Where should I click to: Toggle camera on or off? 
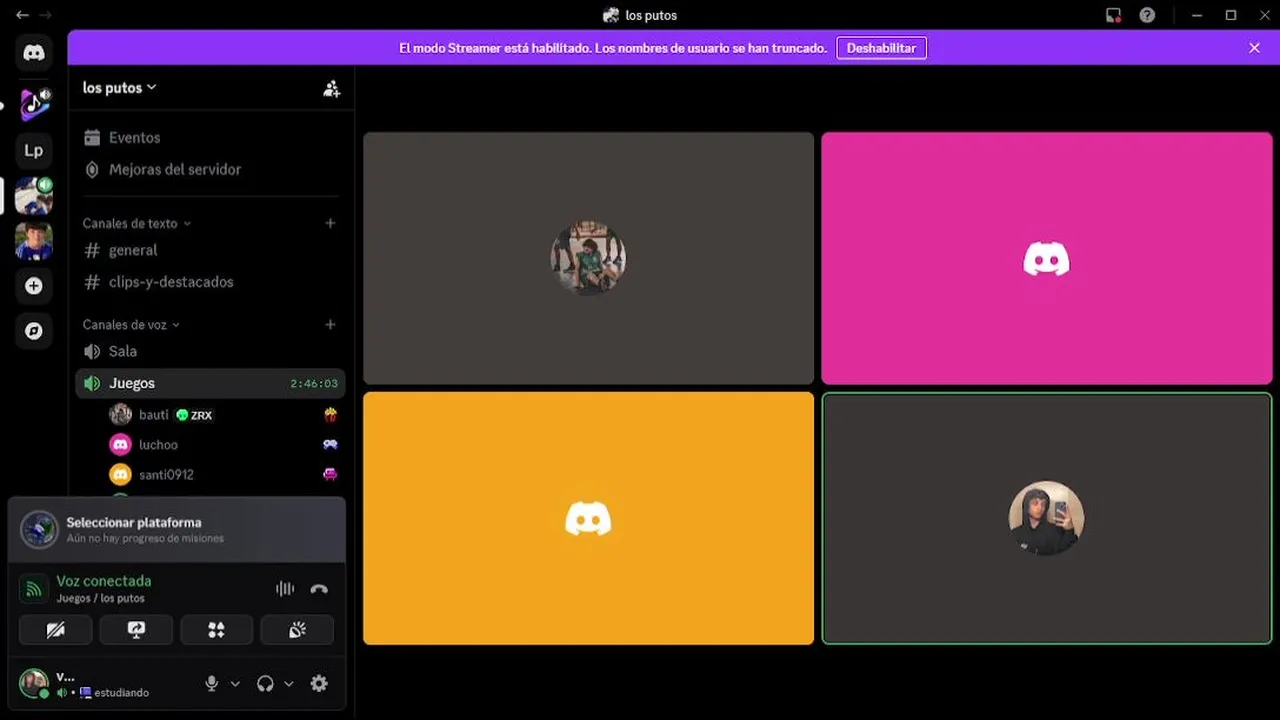tap(56, 630)
